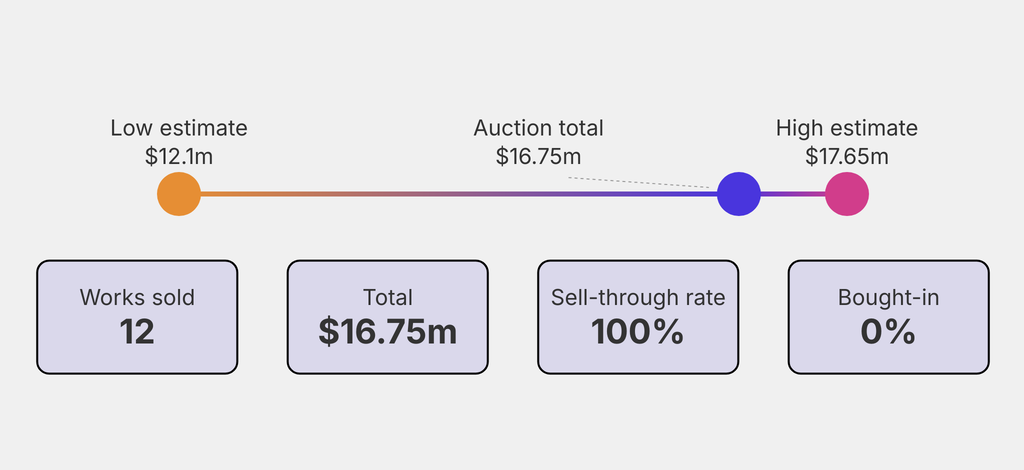Select the "Bought-in" card heading
This screenshot has width=1024, height=470.
(x=888, y=297)
